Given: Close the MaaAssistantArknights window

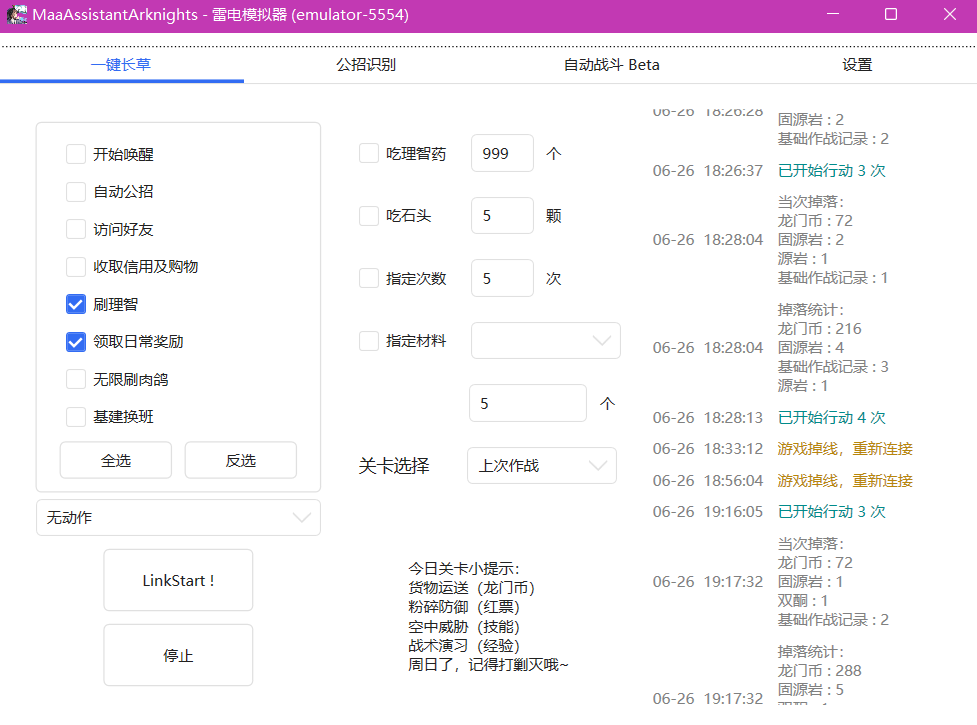Looking at the screenshot, I should (x=949, y=14).
